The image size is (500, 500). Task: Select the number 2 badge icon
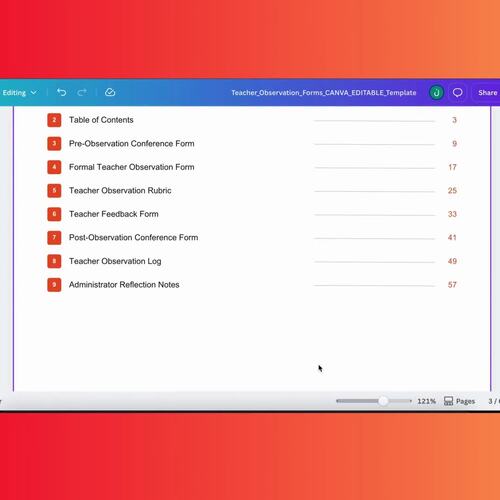[54, 120]
